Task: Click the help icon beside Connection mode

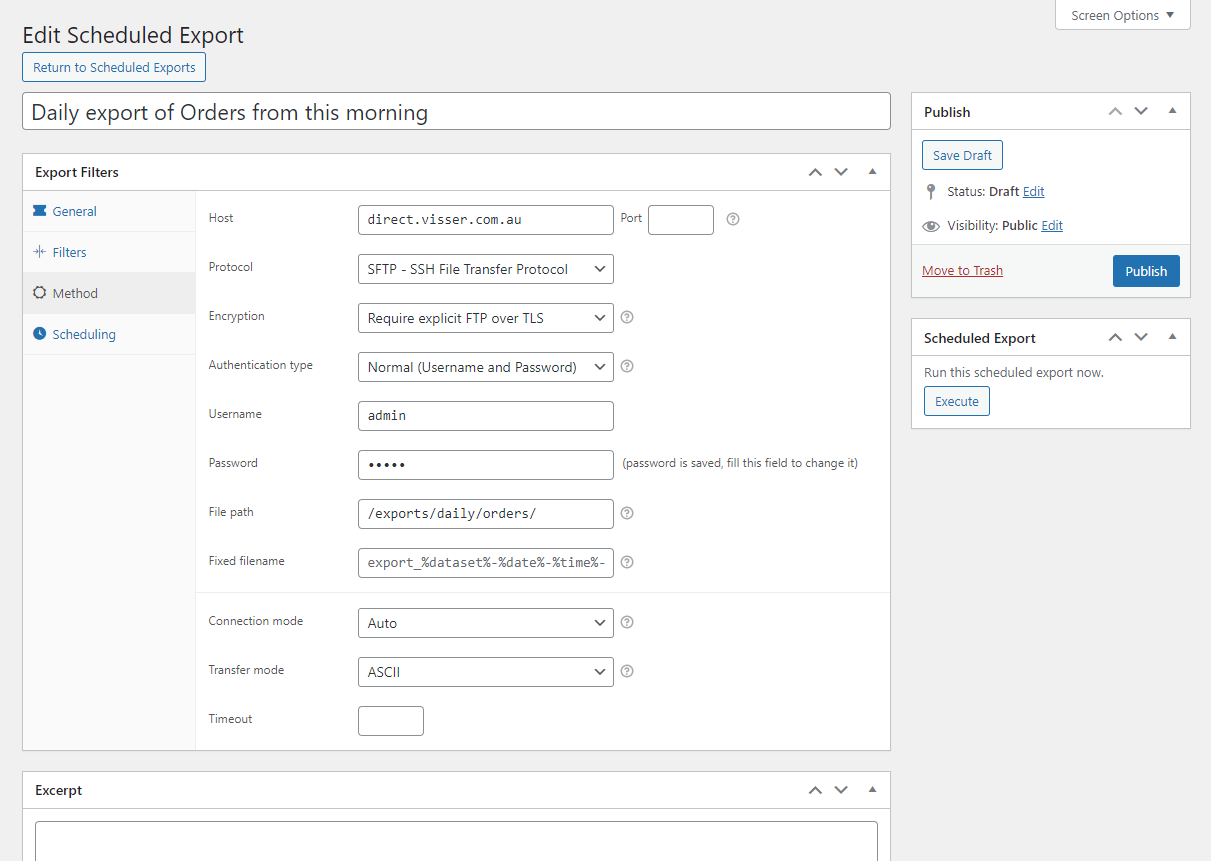Action: click(x=628, y=622)
